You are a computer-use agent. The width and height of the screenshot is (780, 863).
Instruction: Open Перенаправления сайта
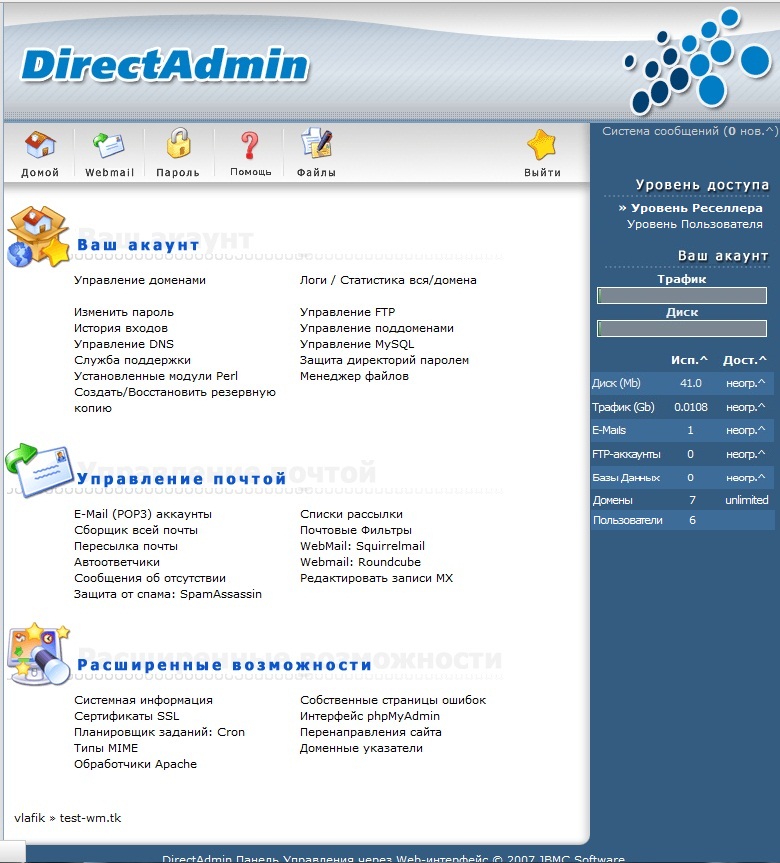(x=370, y=732)
